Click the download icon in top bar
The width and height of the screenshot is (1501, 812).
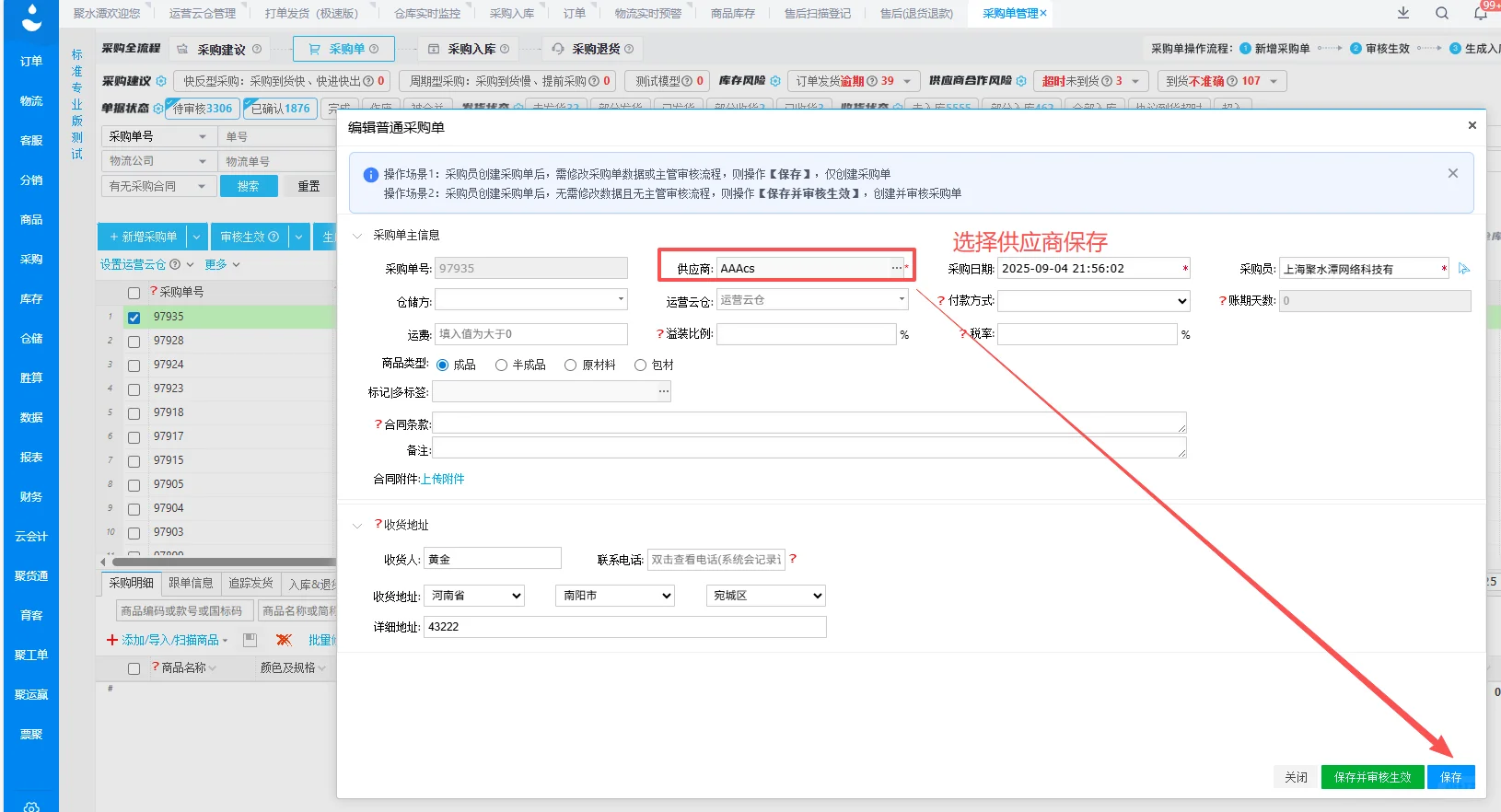tap(1402, 13)
